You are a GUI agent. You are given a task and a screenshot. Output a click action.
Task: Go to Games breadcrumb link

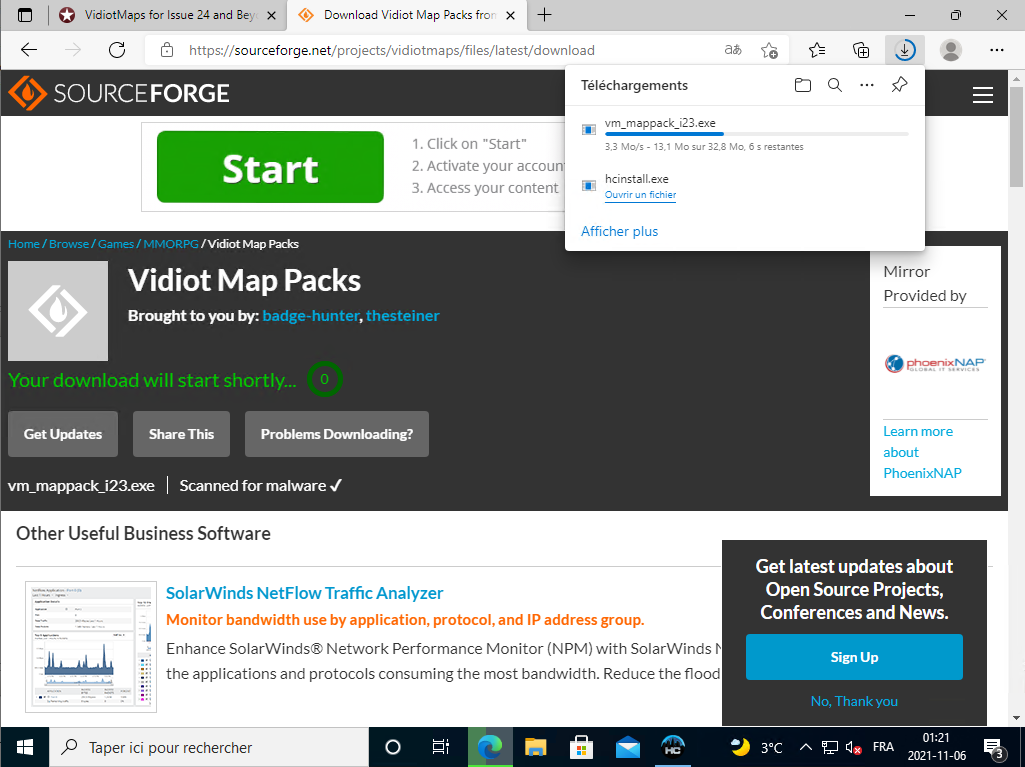tap(116, 244)
